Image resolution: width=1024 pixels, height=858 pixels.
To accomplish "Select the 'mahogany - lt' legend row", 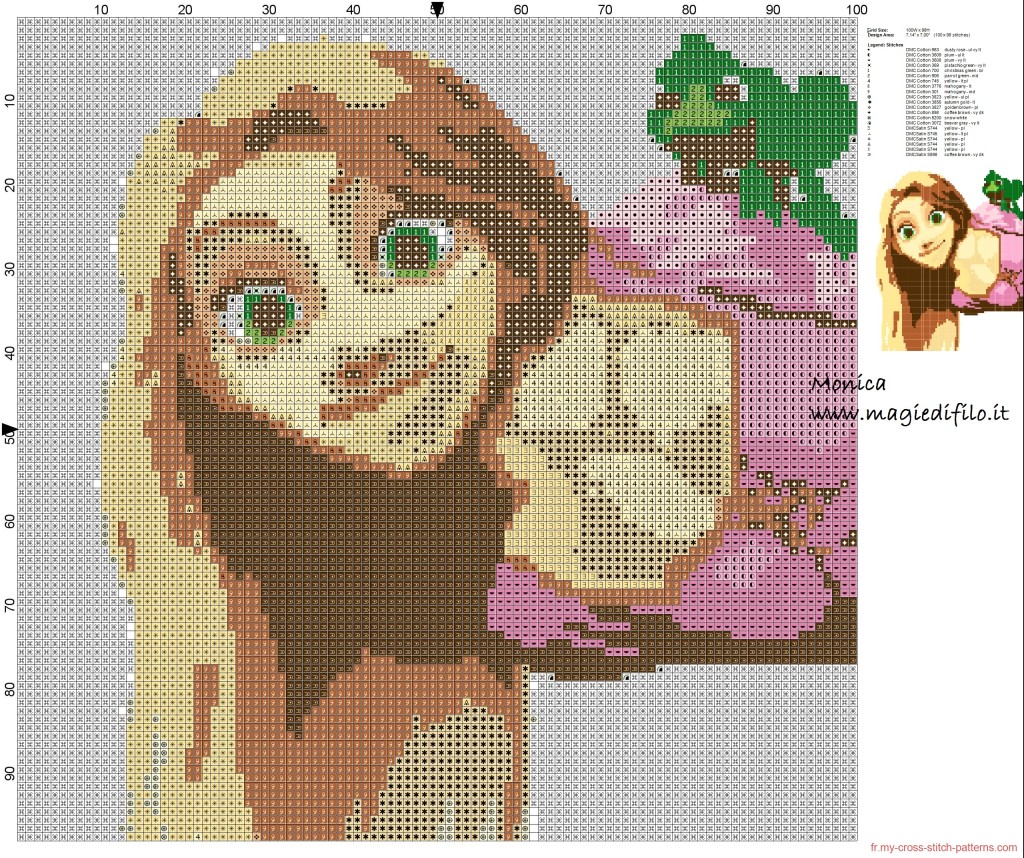I will (x=920, y=86).
